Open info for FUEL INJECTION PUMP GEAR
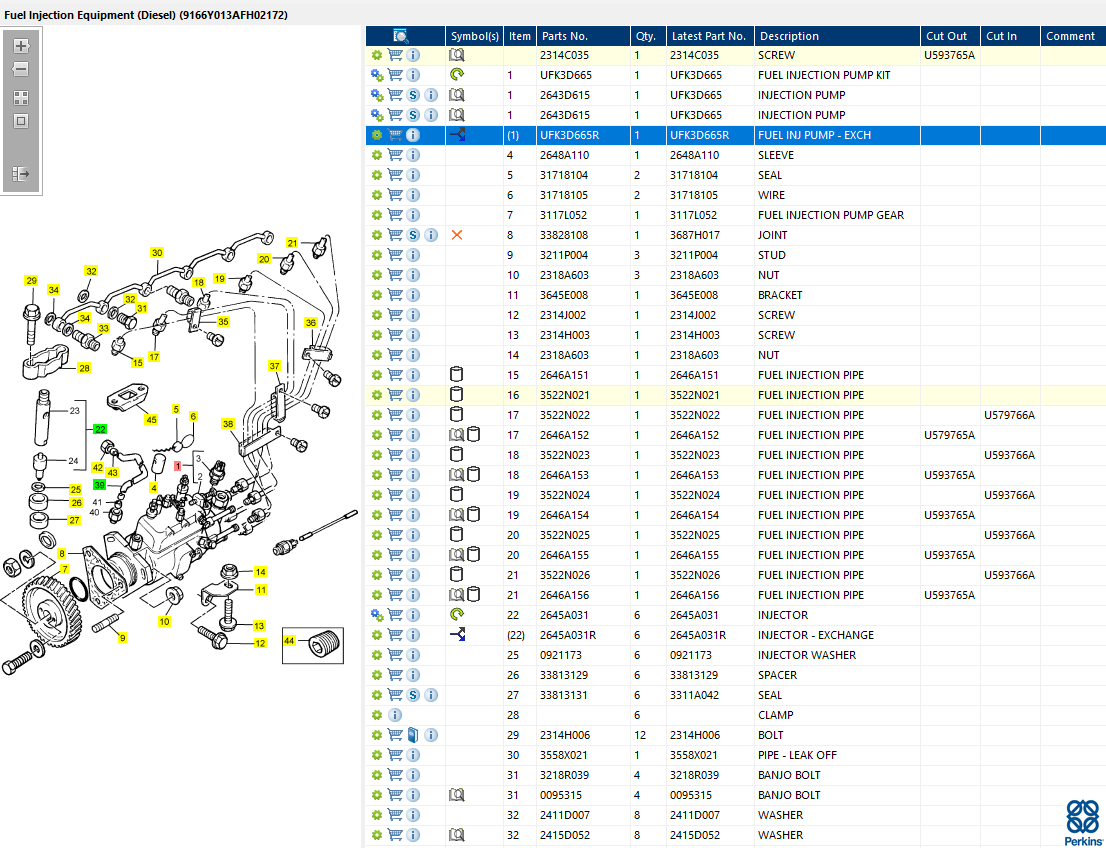1106x848 pixels. [413, 215]
